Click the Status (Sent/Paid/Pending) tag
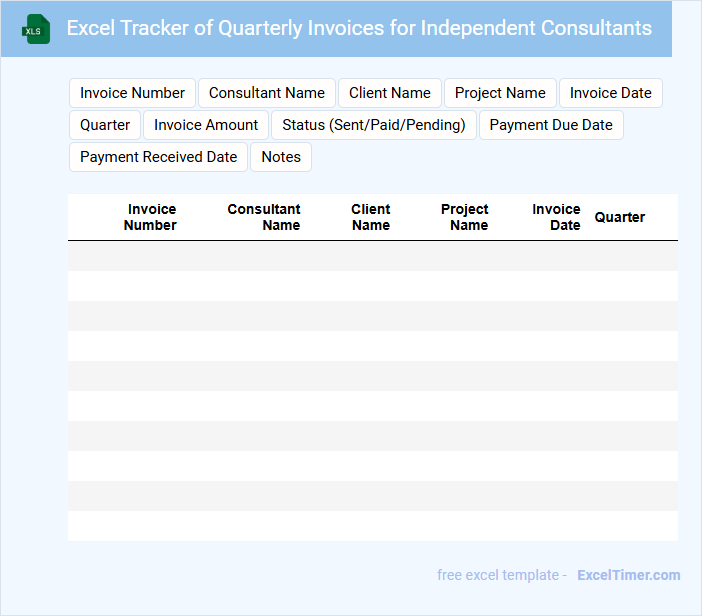 [x=373, y=125]
